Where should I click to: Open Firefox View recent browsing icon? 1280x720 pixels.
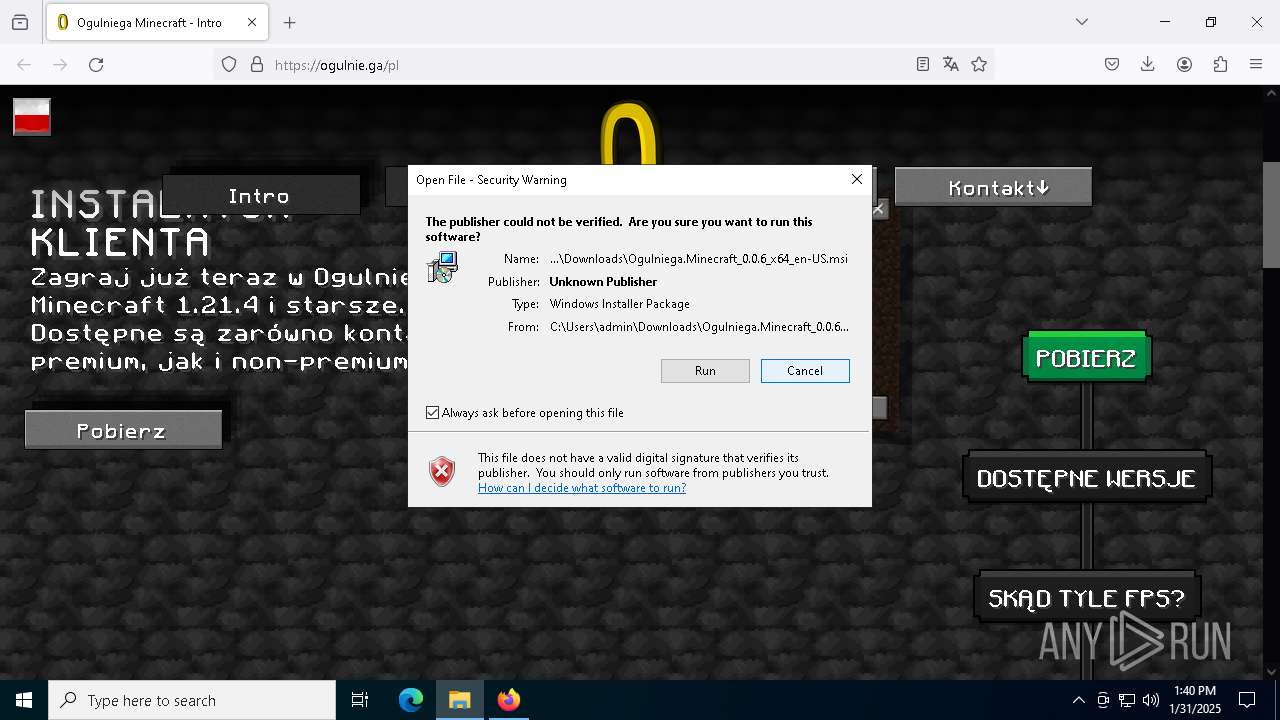[x=20, y=22]
